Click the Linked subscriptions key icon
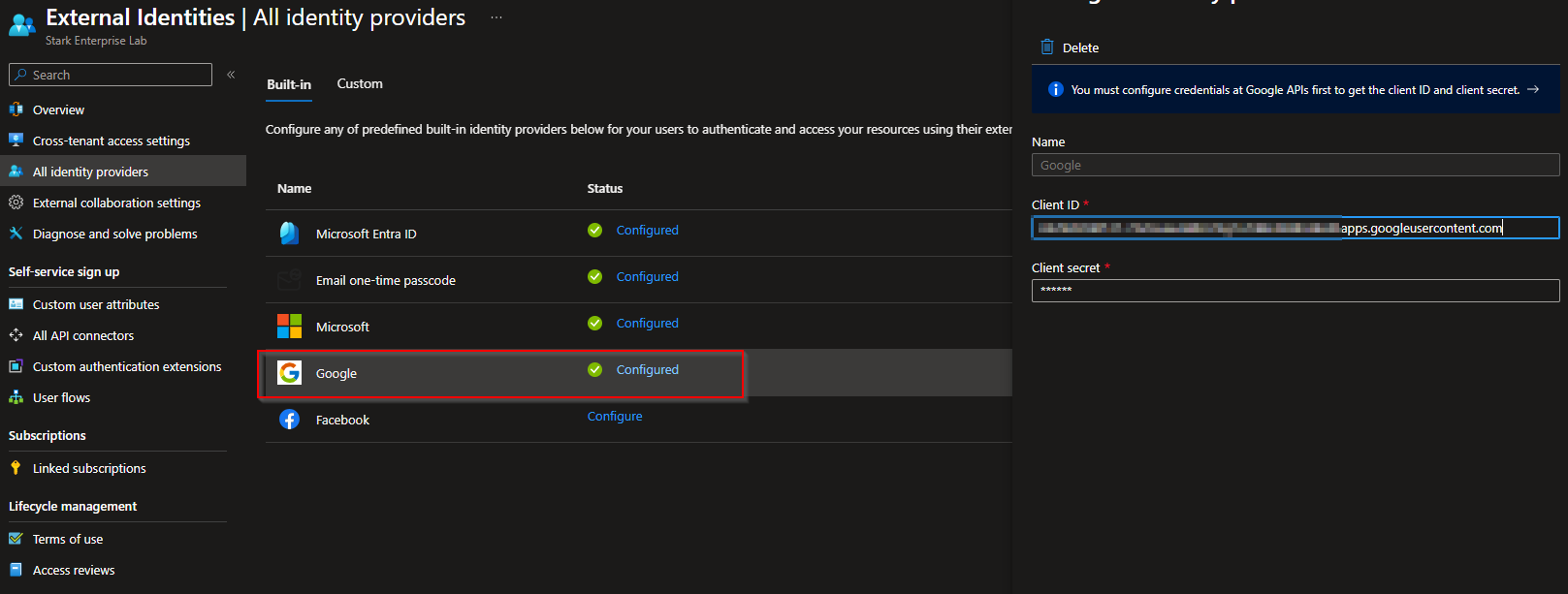Viewport: 1568px width, 594px height. [x=16, y=468]
